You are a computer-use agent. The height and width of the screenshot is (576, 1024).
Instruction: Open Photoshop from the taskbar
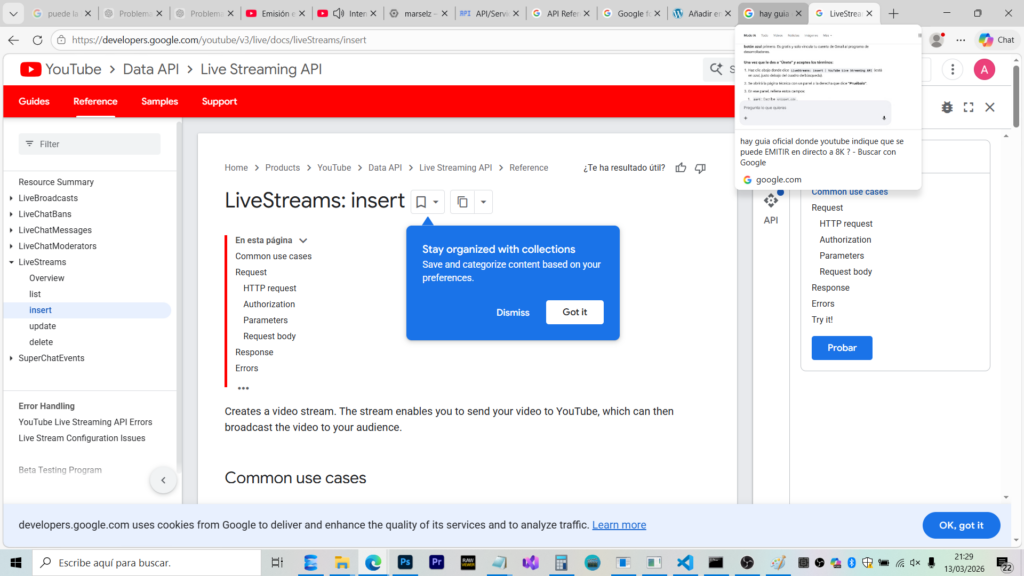(x=405, y=563)
